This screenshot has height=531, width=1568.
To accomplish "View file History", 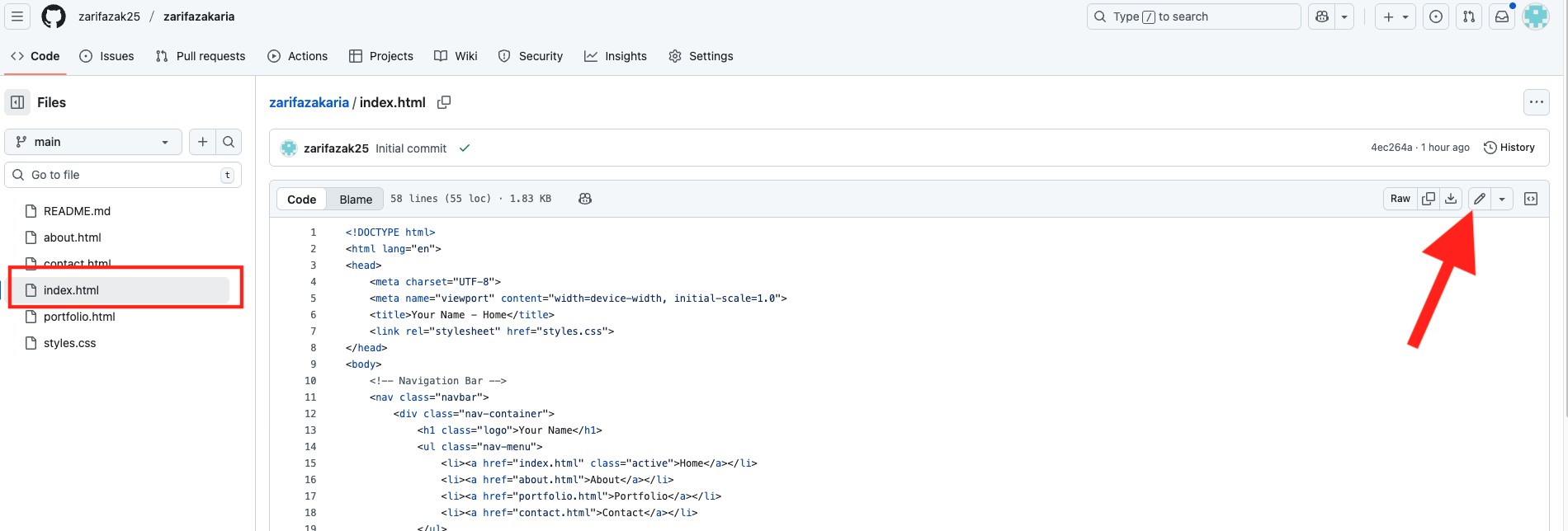I will tap(1509, 148).
